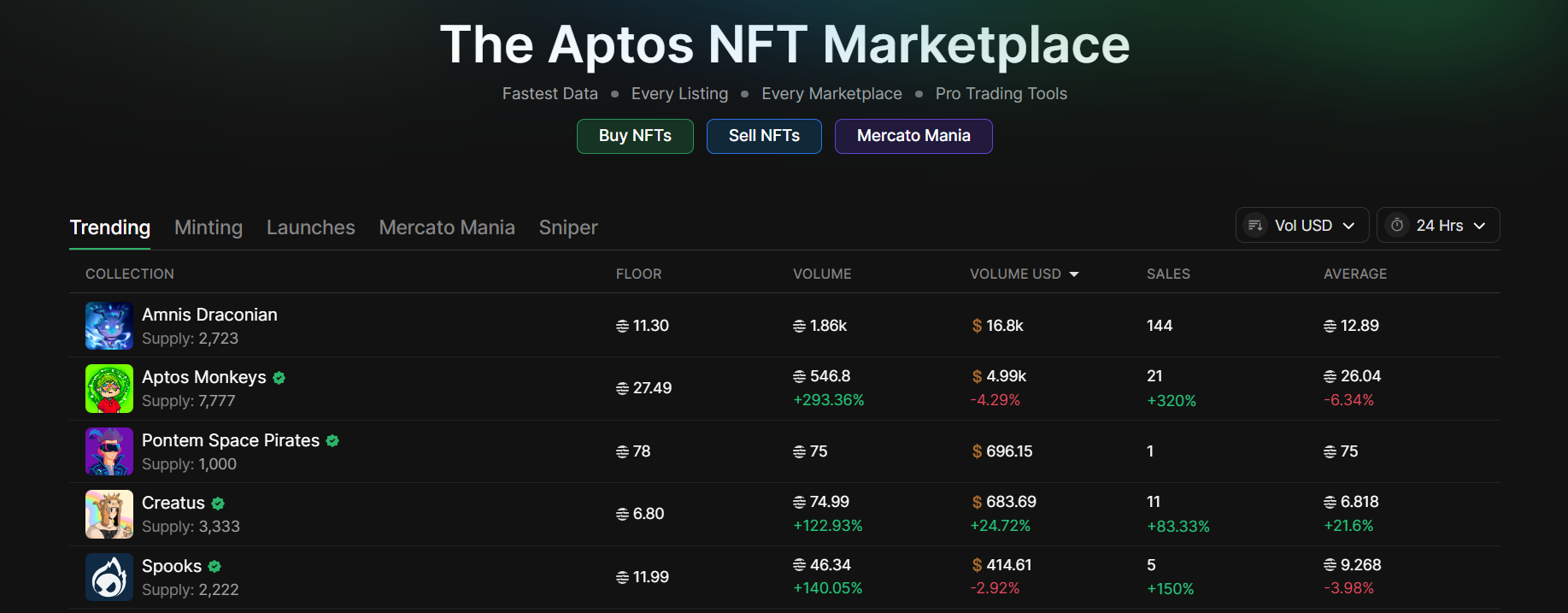Click the COLLECTION column header
The height and width of the screenshot is (613, 1568).
[x=130, y=274]
